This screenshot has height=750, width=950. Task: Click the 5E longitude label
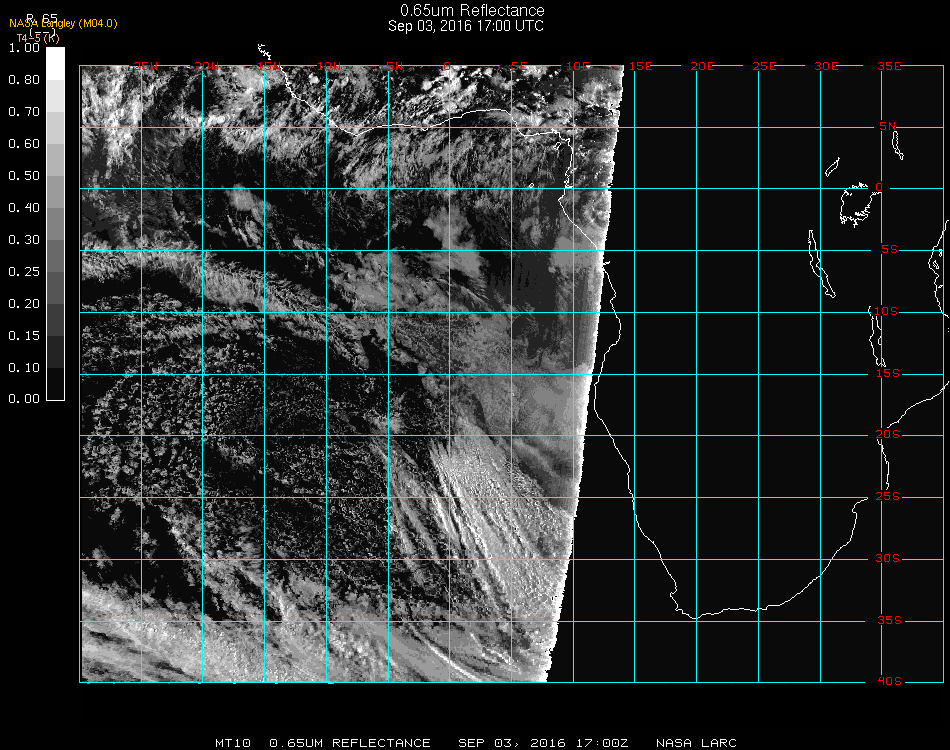(519, 66)
